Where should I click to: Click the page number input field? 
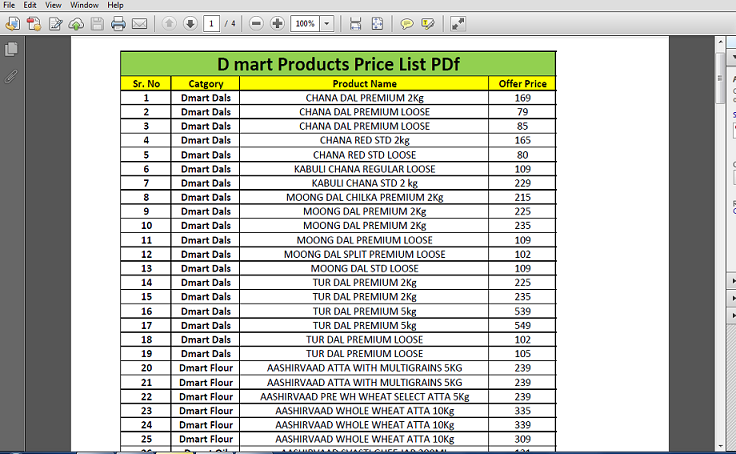[x=211, y=23]
